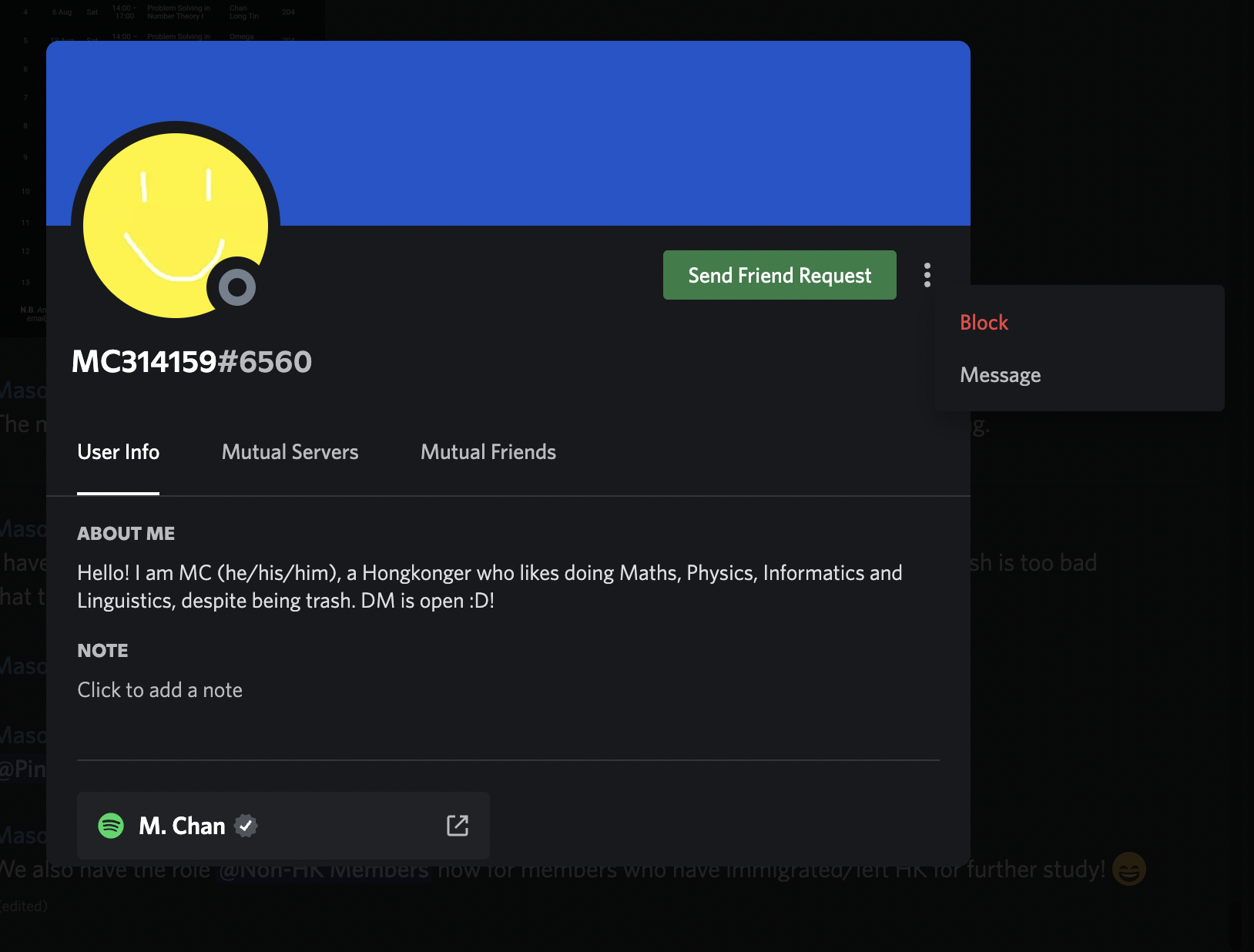Click the NOTE heading
The image size is (1254, 952).
[x=102, y=651]
